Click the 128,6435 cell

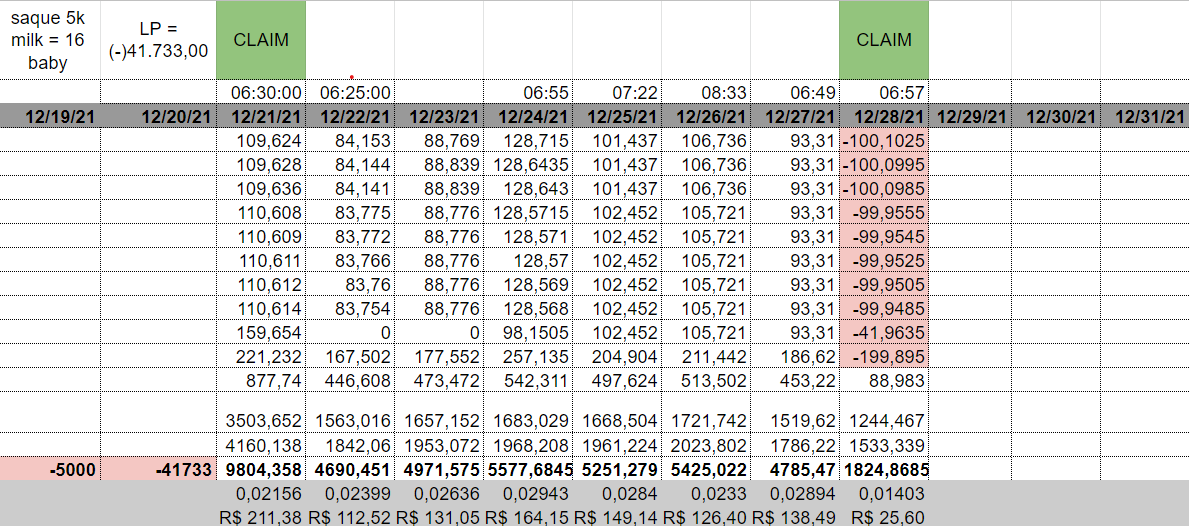point(528,164)
